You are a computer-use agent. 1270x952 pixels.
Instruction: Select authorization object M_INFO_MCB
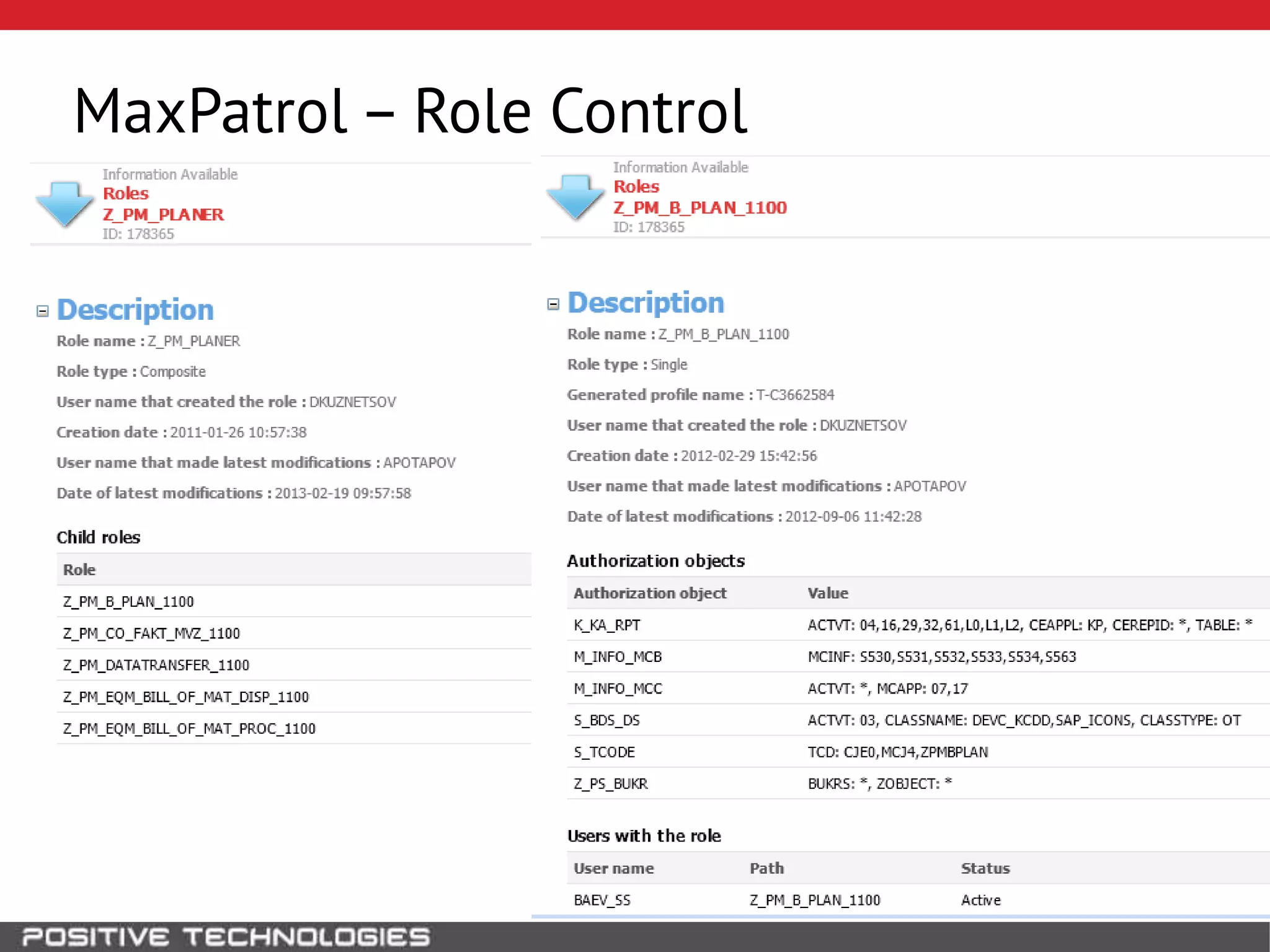(618, 656)
